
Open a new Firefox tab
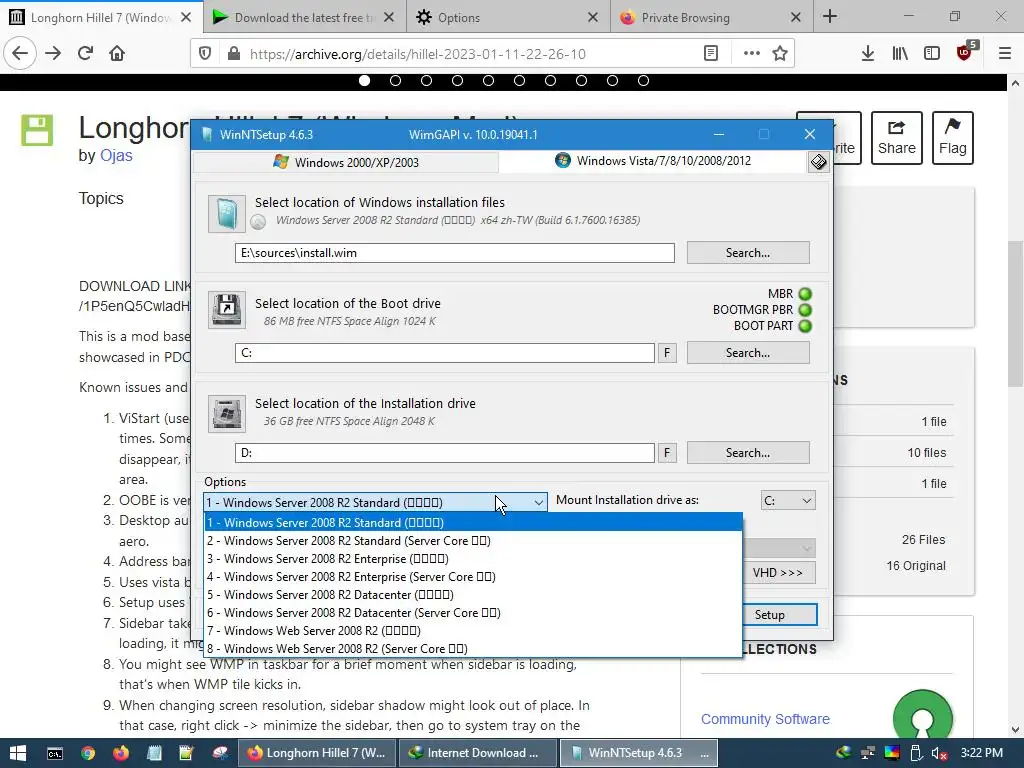(x=830, y=17)
